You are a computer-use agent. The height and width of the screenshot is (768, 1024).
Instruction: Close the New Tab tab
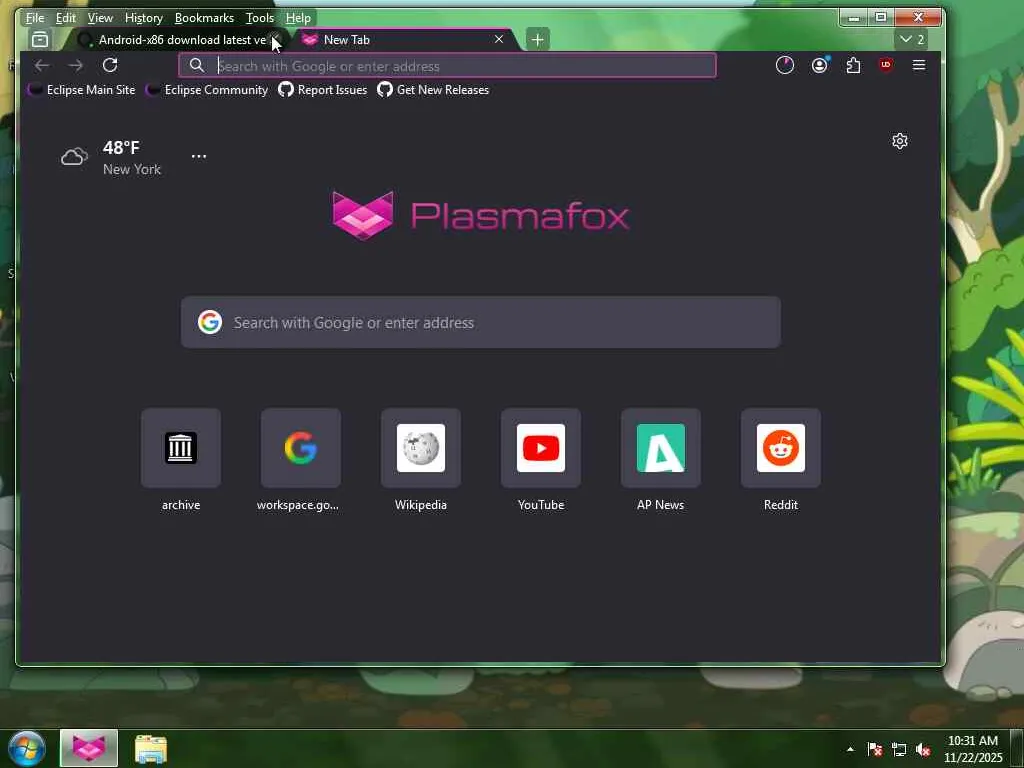coord(499,40)
